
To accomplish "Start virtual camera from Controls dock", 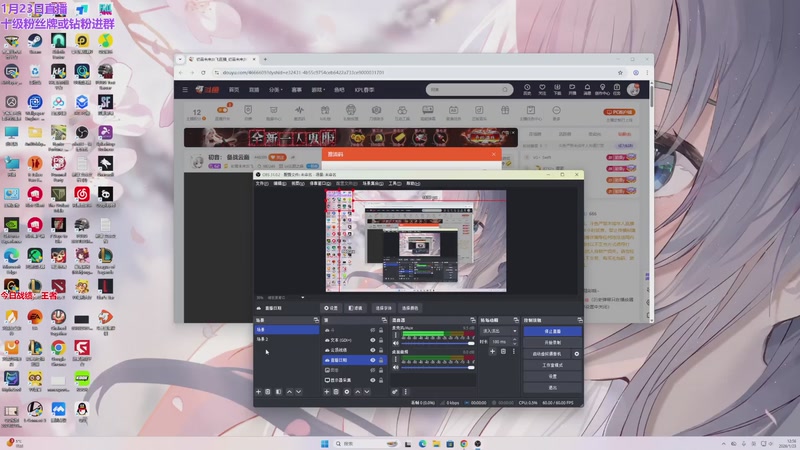I will [547, 354].
